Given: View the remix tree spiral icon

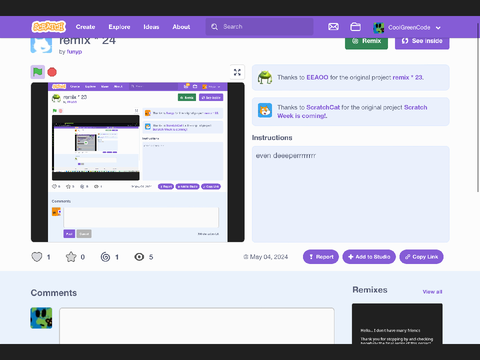Looking at the screenshot, I should pos(105,257).
